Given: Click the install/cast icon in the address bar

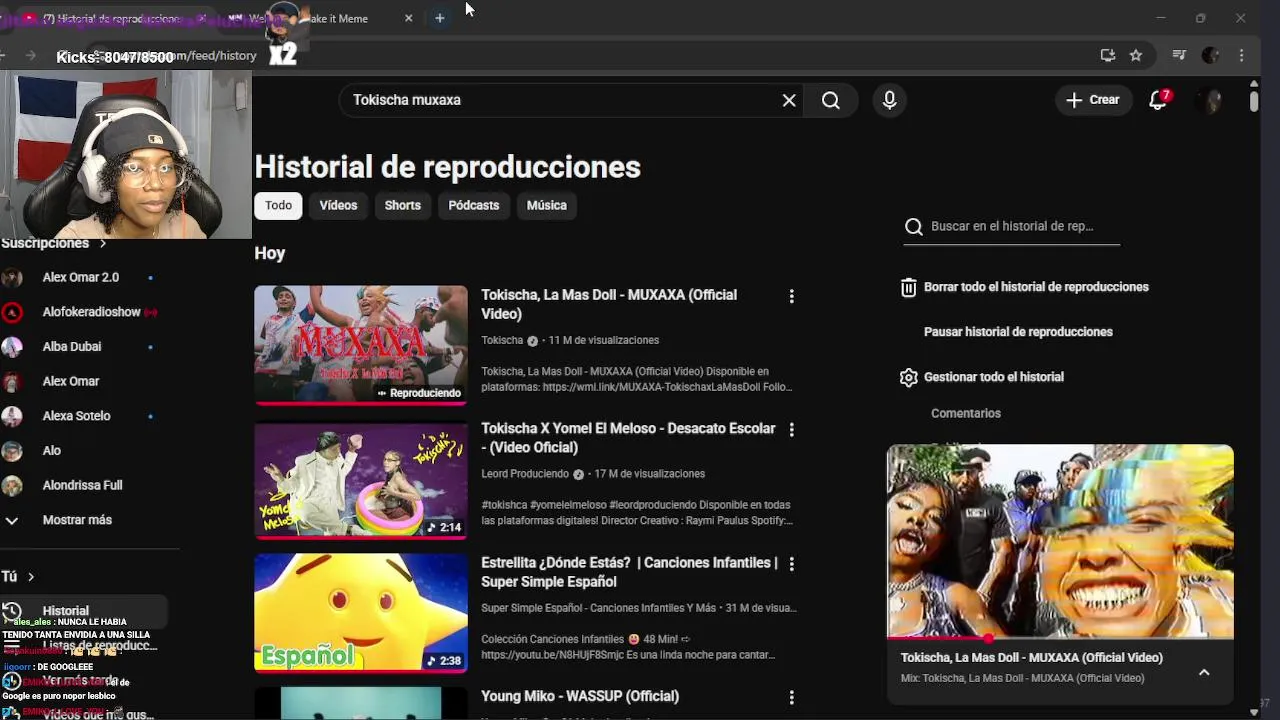Looking at the screenshot, I should point(1107,56).
